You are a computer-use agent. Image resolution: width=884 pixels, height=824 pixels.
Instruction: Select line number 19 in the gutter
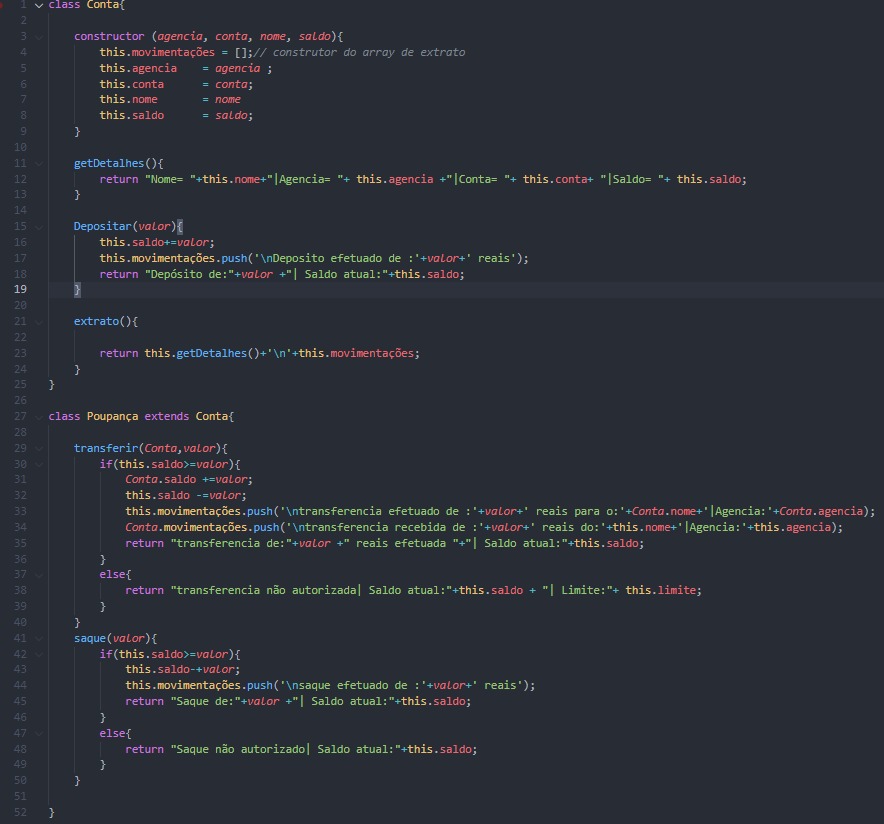coord(21,289)
